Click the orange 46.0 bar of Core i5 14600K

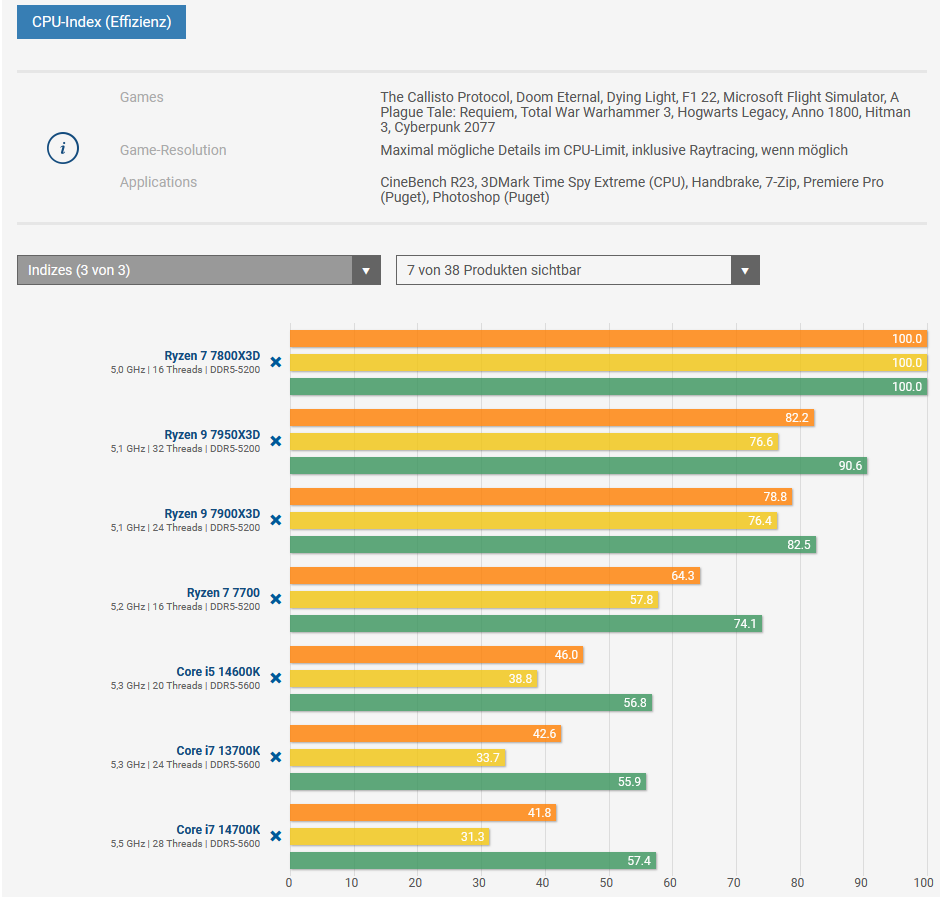click(436, 655)
